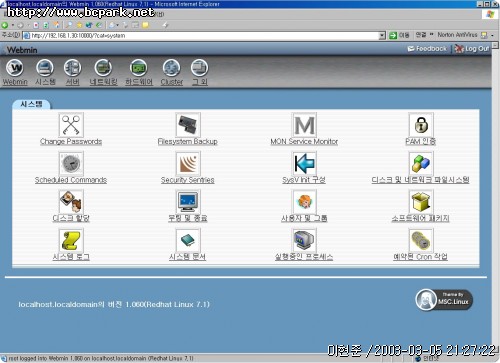Viewport: 500px width, 363px height.
Task: Open the Webmin category icon
Action: click(15, 68)
